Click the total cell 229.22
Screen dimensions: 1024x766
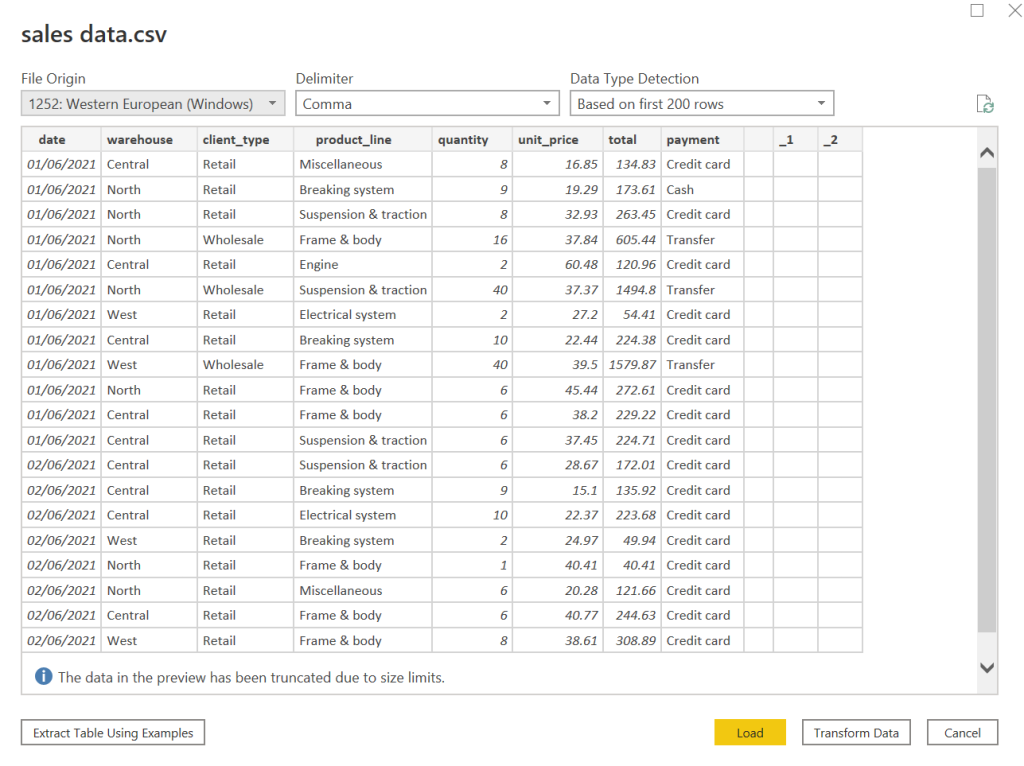[632, 415]
